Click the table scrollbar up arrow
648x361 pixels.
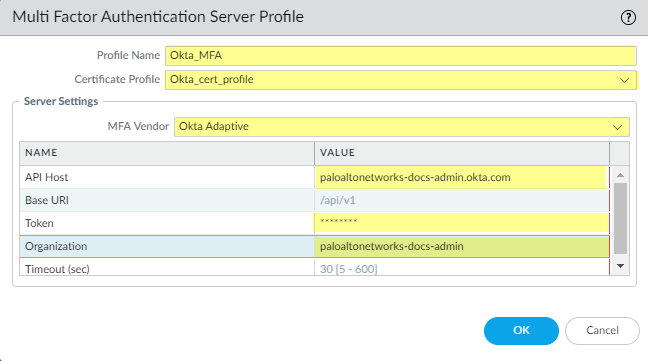pyautogui.click(x=620, y=176)
